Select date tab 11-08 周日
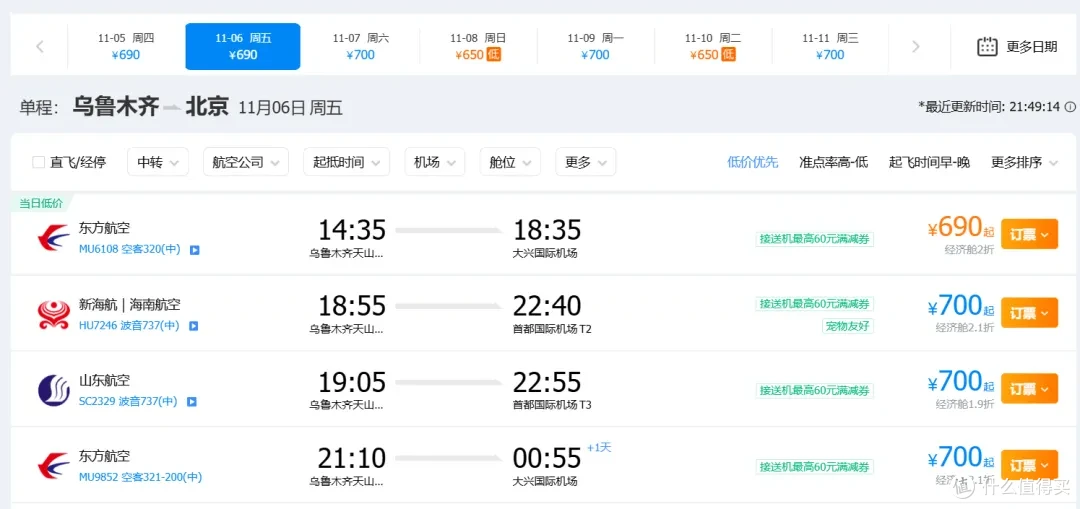 [477, 47]
